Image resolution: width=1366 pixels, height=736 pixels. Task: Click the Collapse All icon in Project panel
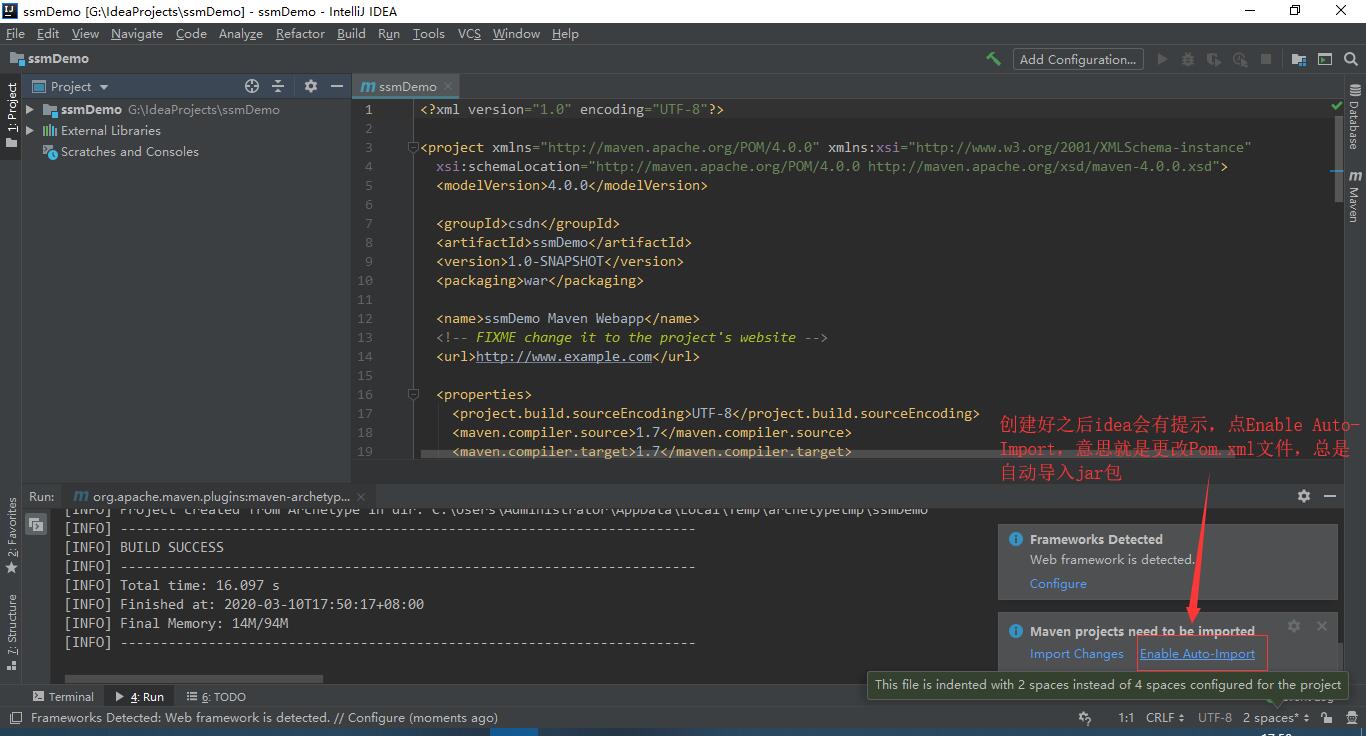click(x=278, y=86)
